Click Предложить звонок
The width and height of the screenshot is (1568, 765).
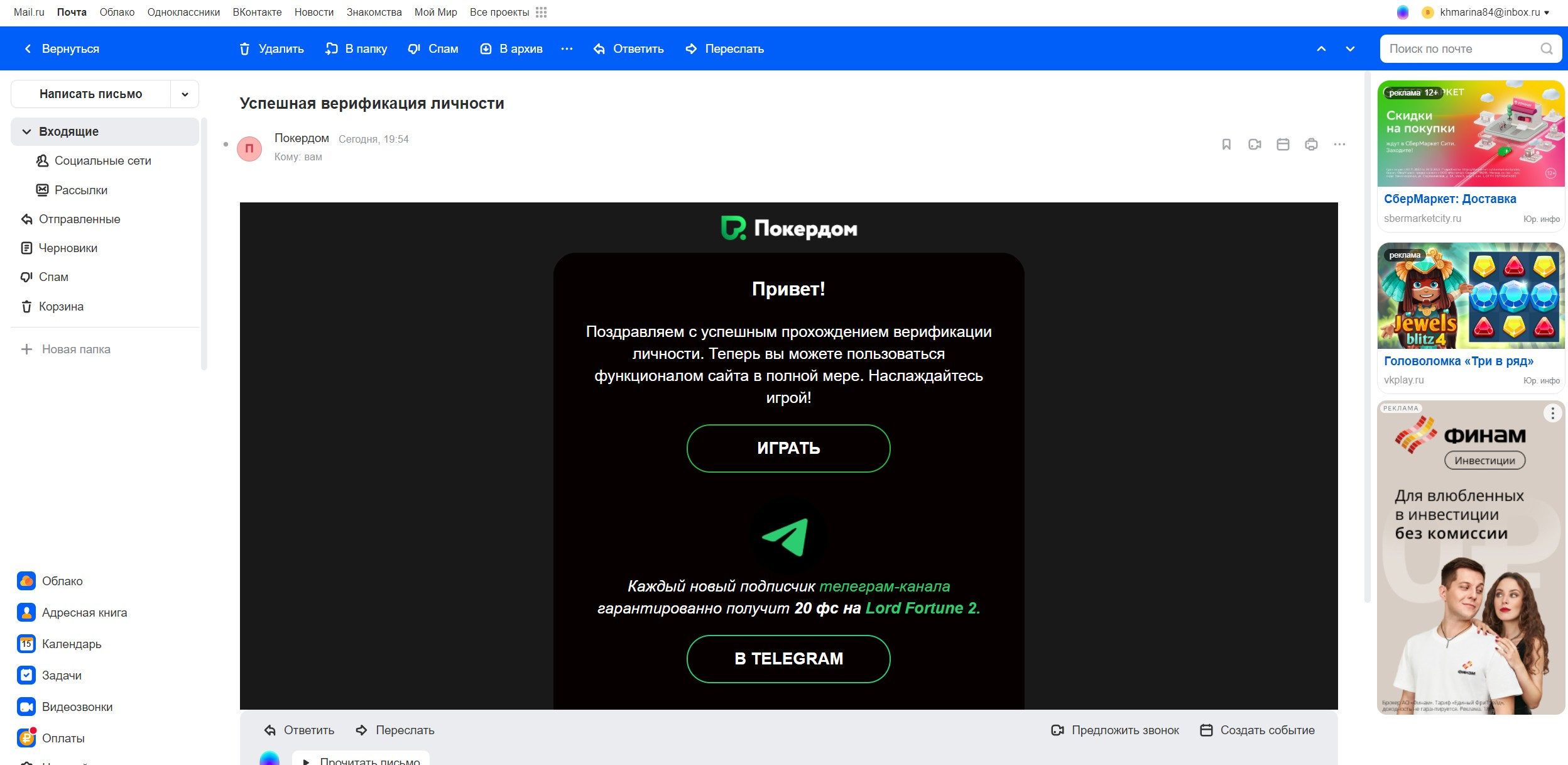pos(1115,730)
